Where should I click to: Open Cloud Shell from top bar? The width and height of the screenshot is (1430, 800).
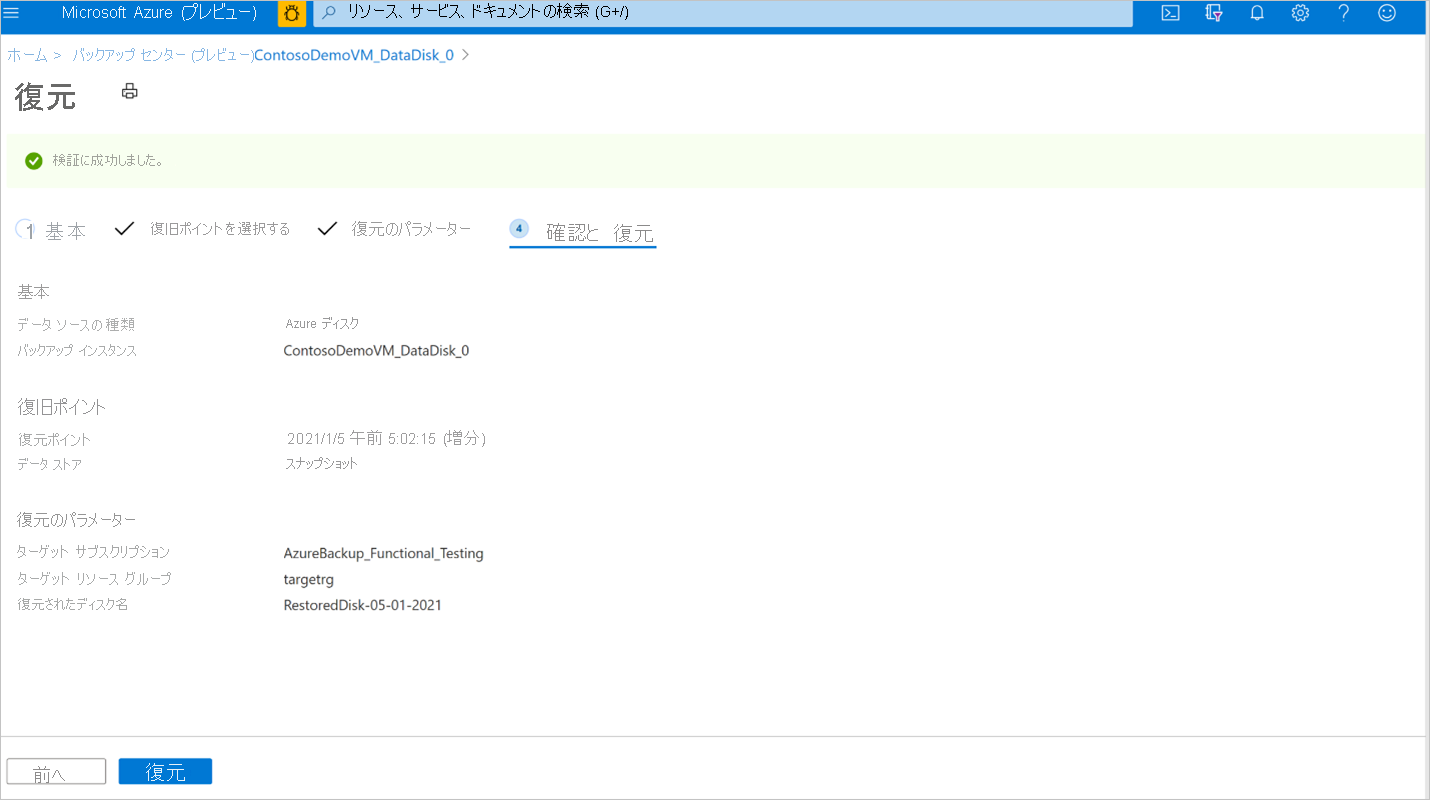1170,13
